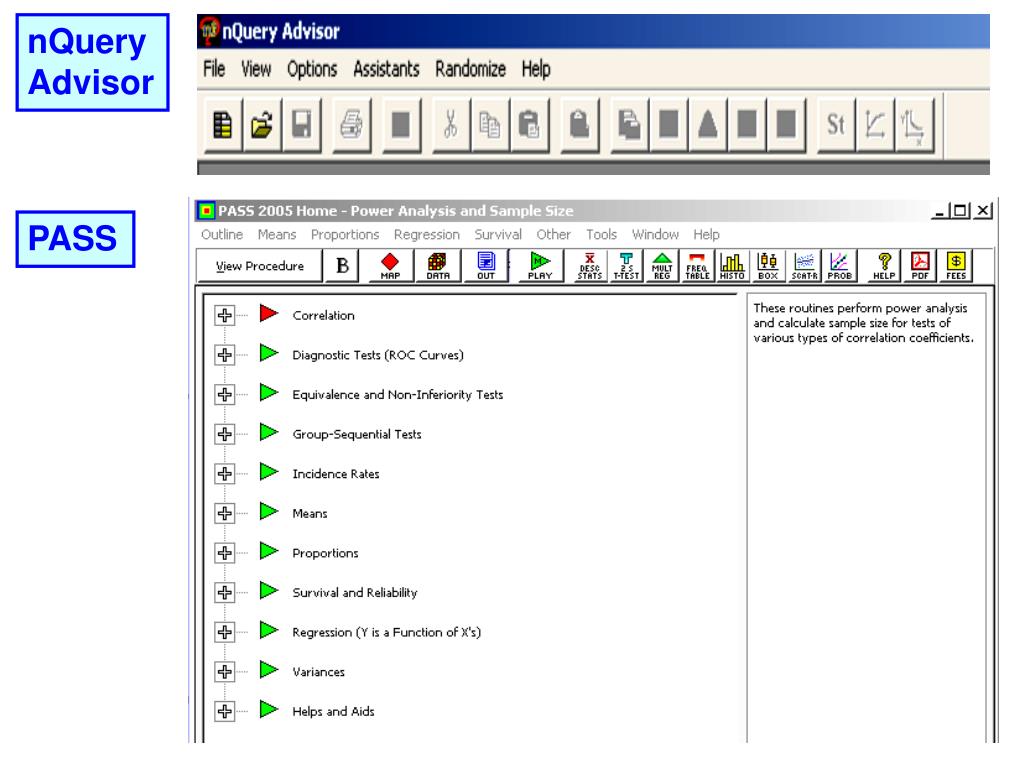1024x768 pixels.
Task: Click the DESC STATS icon
Action: coord(589,266)
